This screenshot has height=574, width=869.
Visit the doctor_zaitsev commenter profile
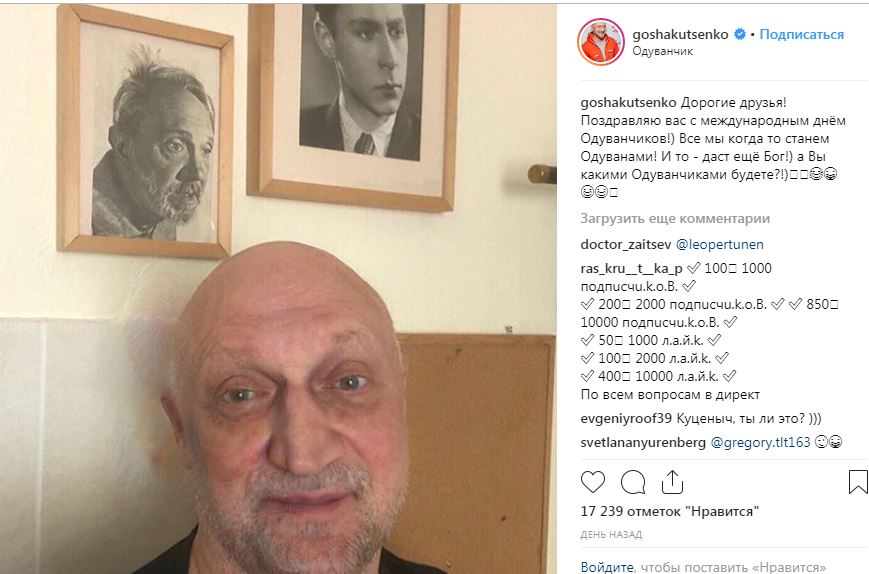[x=626, y=244]
